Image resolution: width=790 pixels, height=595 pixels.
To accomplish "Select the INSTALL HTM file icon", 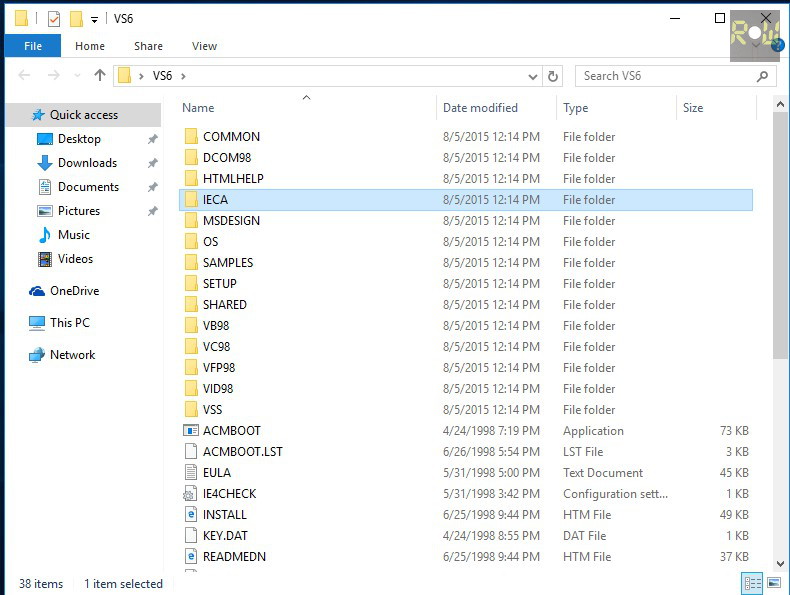I will click(x=191, y=514).
